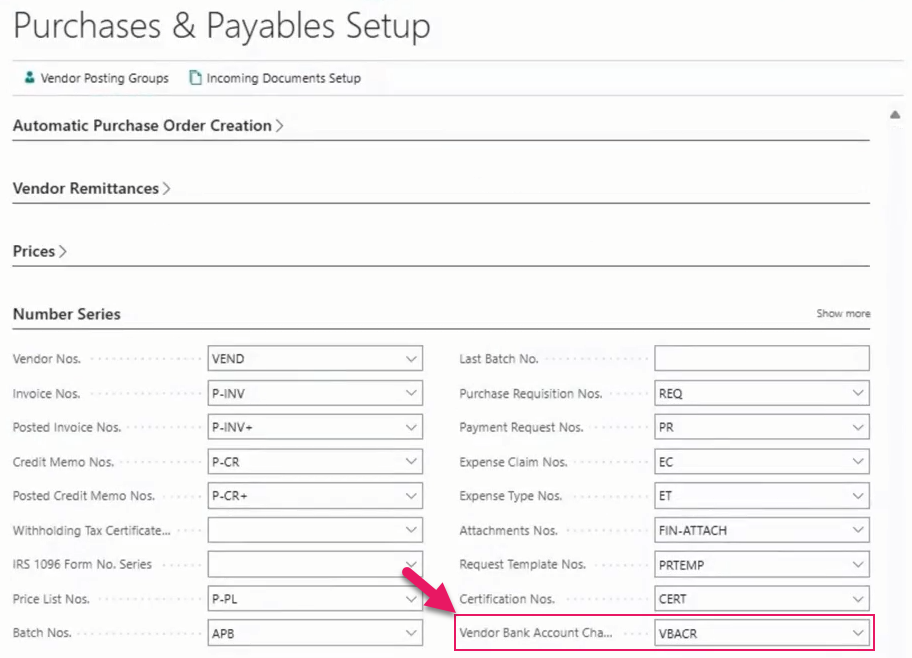Open Posted Credit Memo Nos. dropdown arrow

coord(411,496)
